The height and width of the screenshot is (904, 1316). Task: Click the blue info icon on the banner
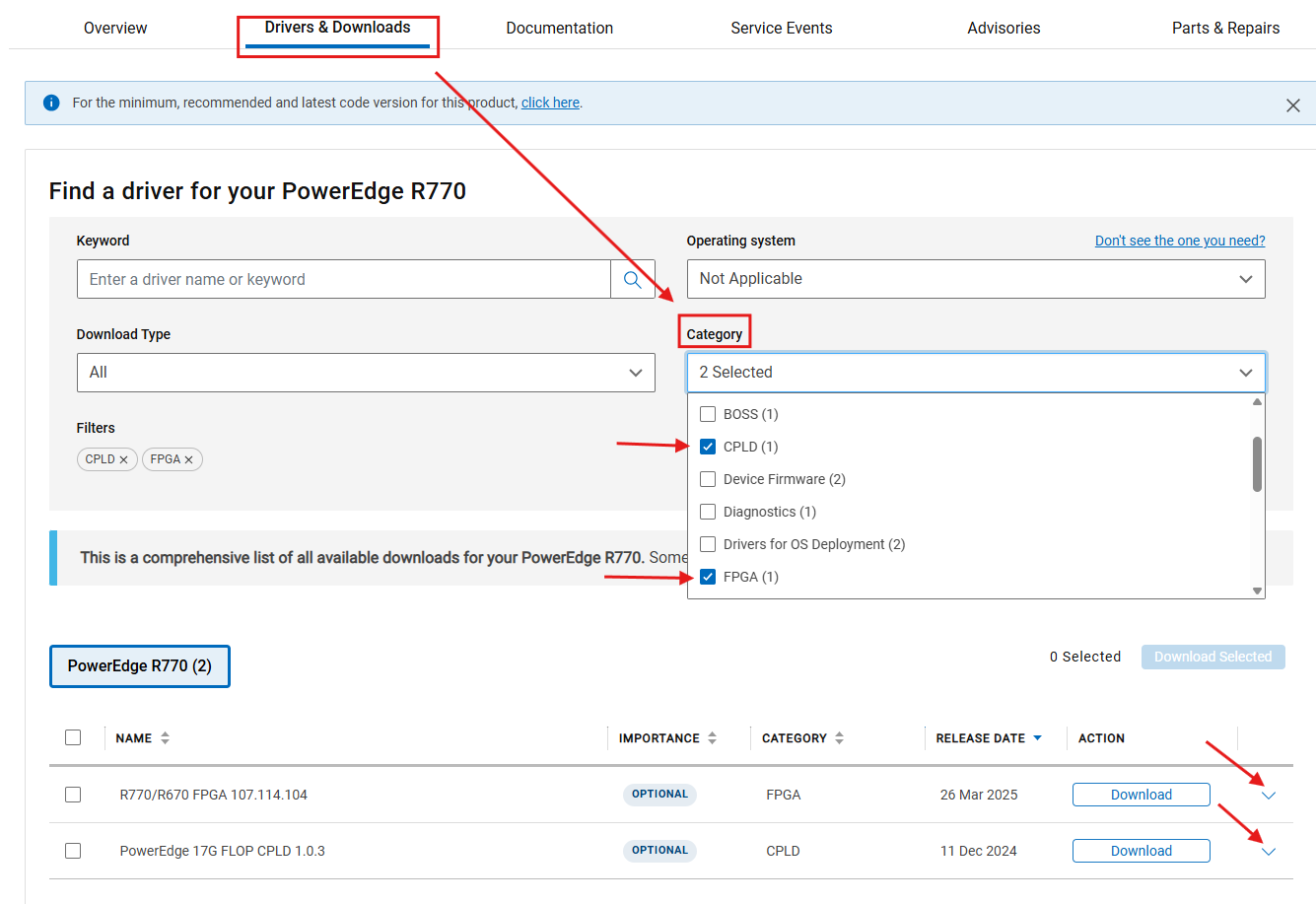[51, 102]
